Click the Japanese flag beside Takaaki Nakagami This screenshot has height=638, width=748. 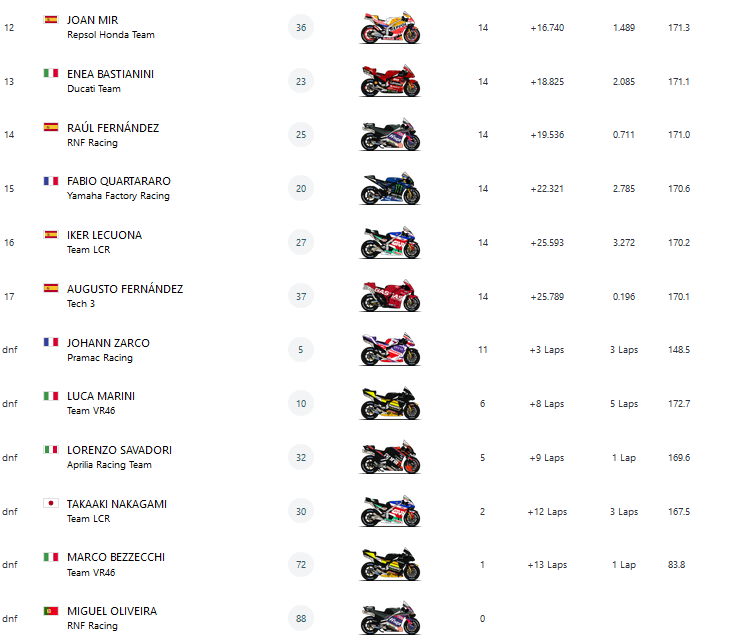51,503
